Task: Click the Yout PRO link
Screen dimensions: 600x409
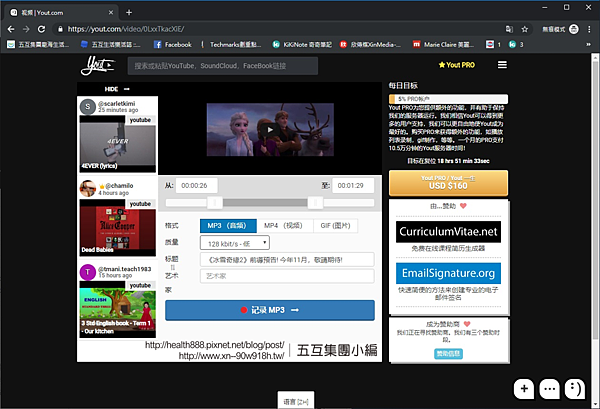Action: (x=457, y=65)
